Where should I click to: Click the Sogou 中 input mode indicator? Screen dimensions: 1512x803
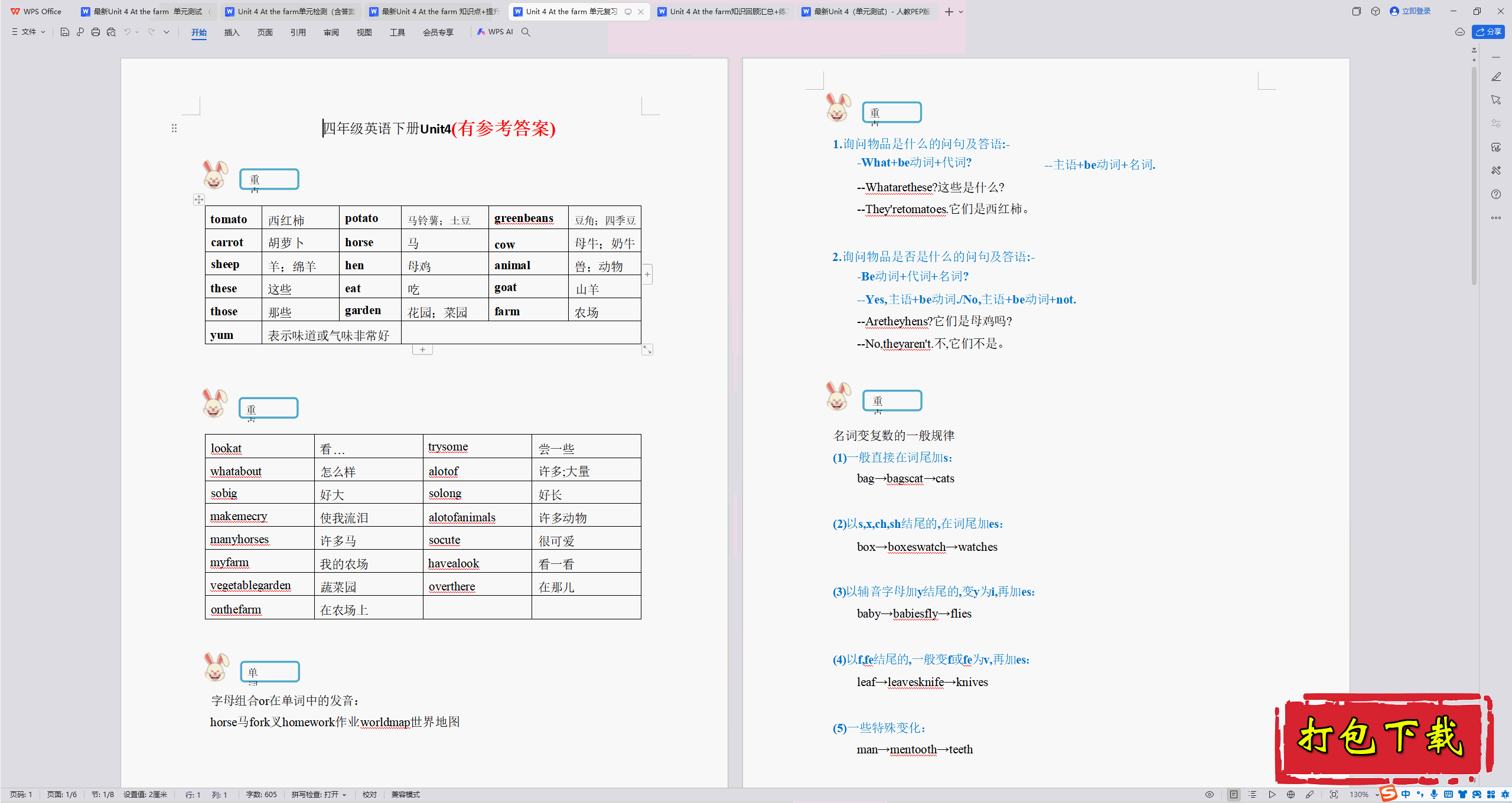click(x=1406, y=794)
